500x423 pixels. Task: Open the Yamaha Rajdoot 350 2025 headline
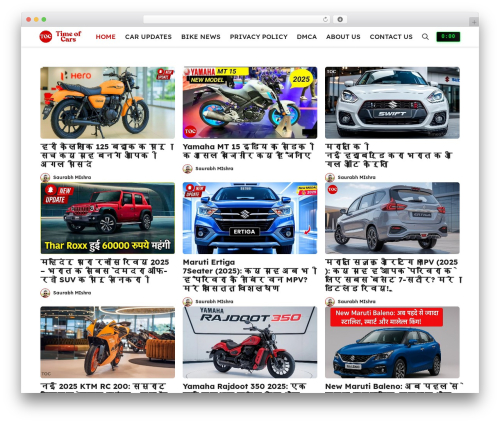click(244, 387)
